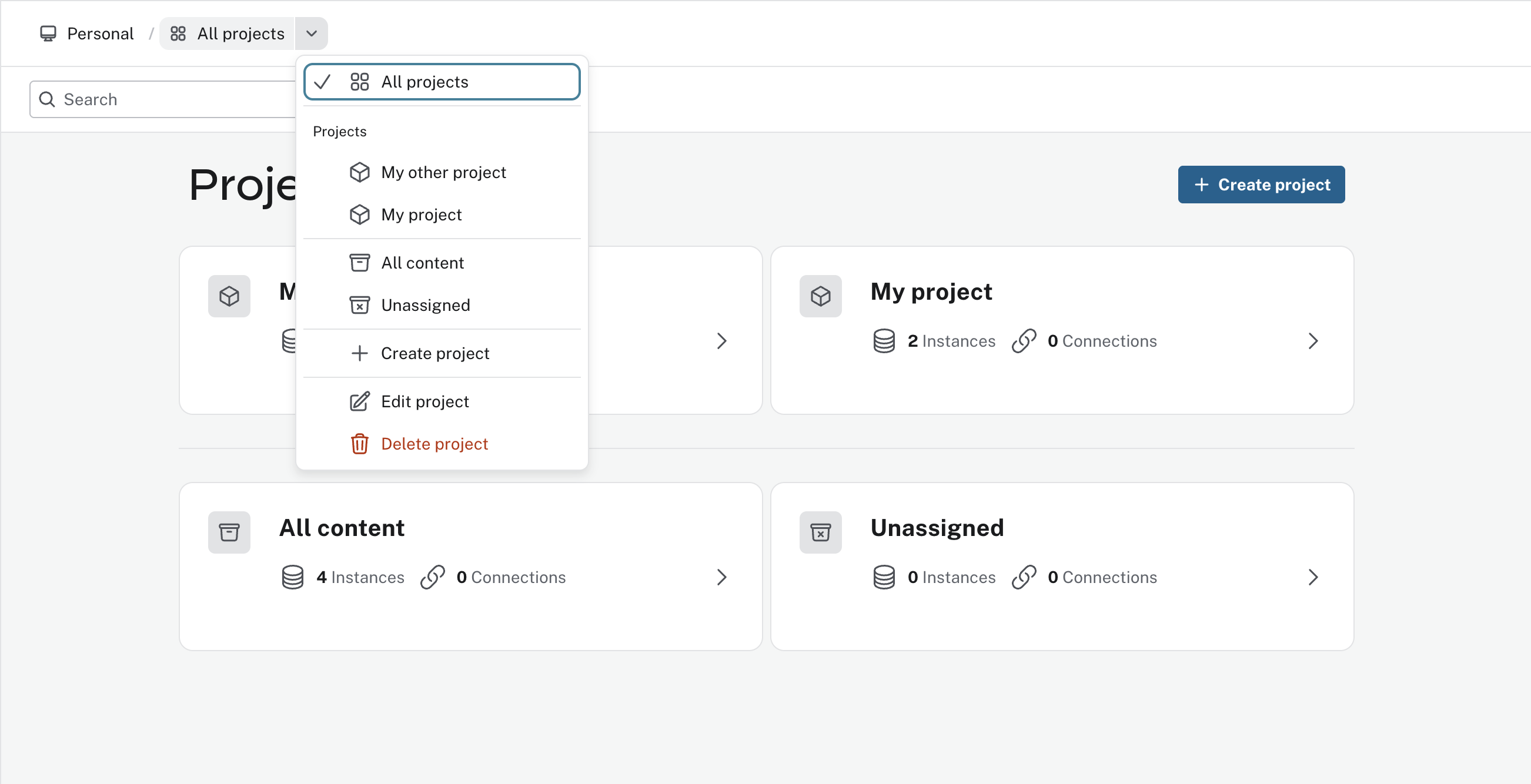Select the checked All projects menu item
The image size is (1531, 784).
(442, 82)
